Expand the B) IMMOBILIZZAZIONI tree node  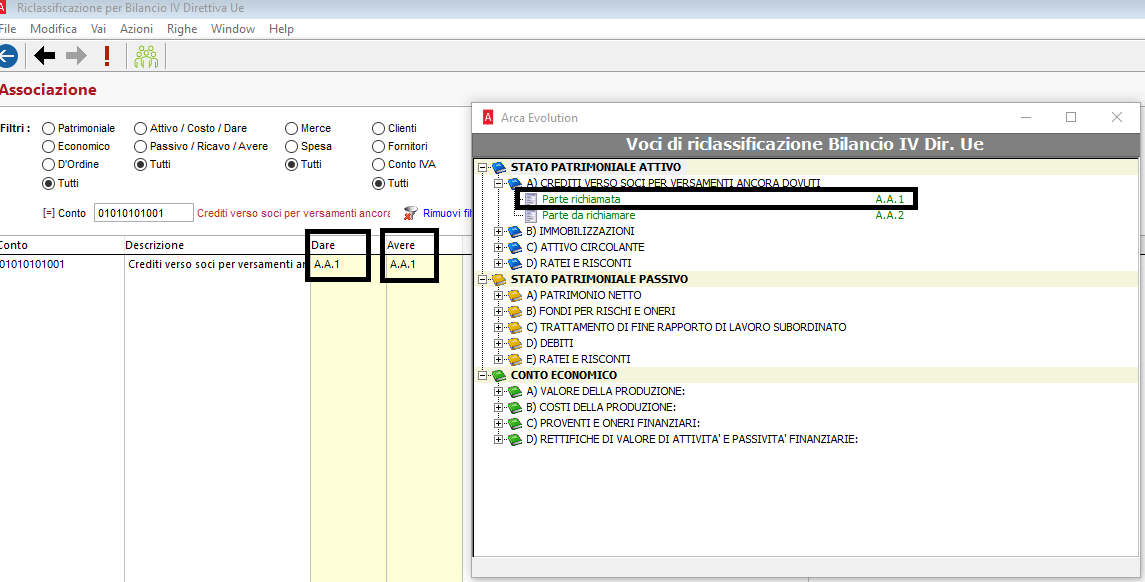coord(499,231)
